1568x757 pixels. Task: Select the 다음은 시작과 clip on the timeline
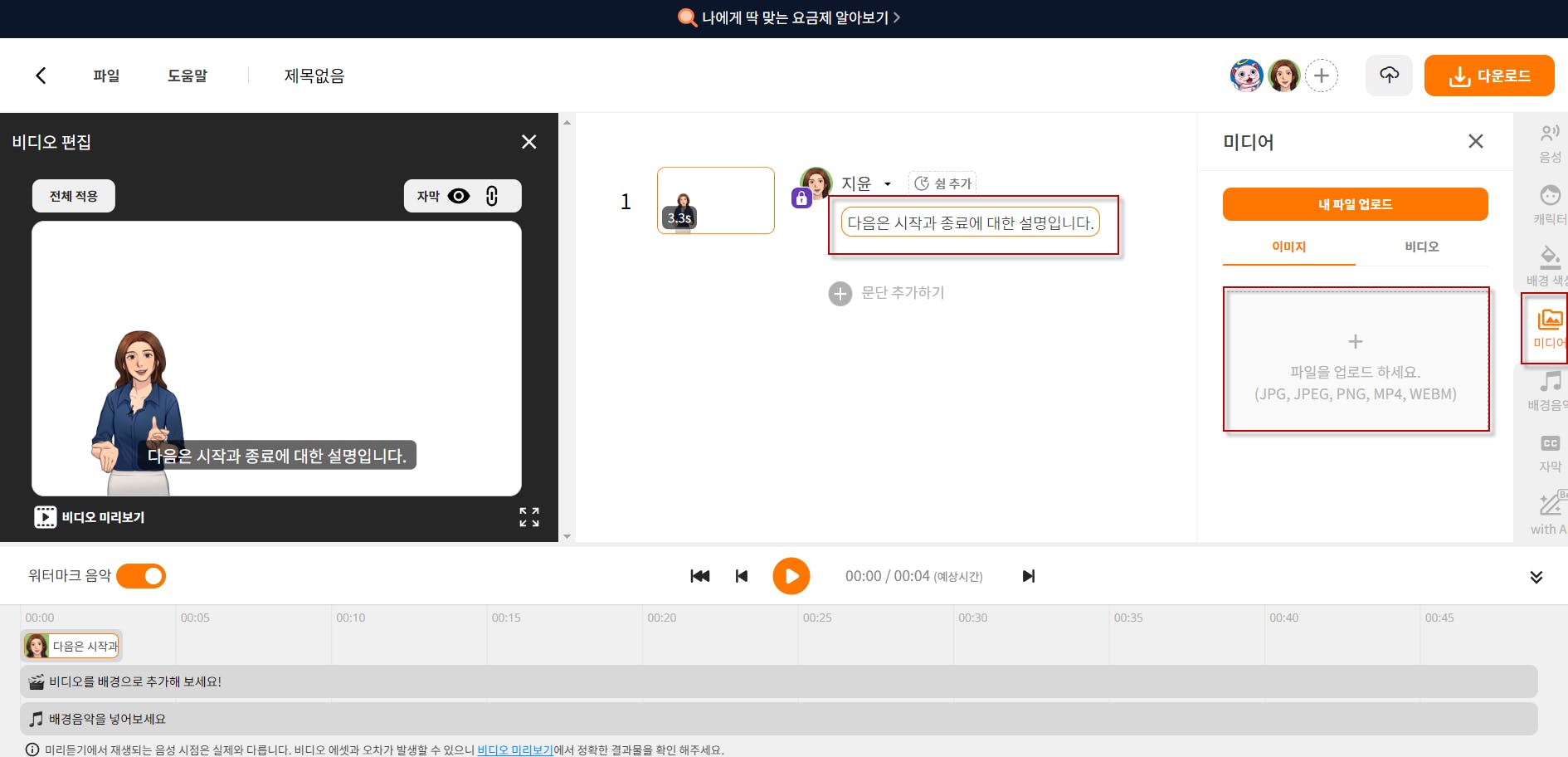point(71,646)
